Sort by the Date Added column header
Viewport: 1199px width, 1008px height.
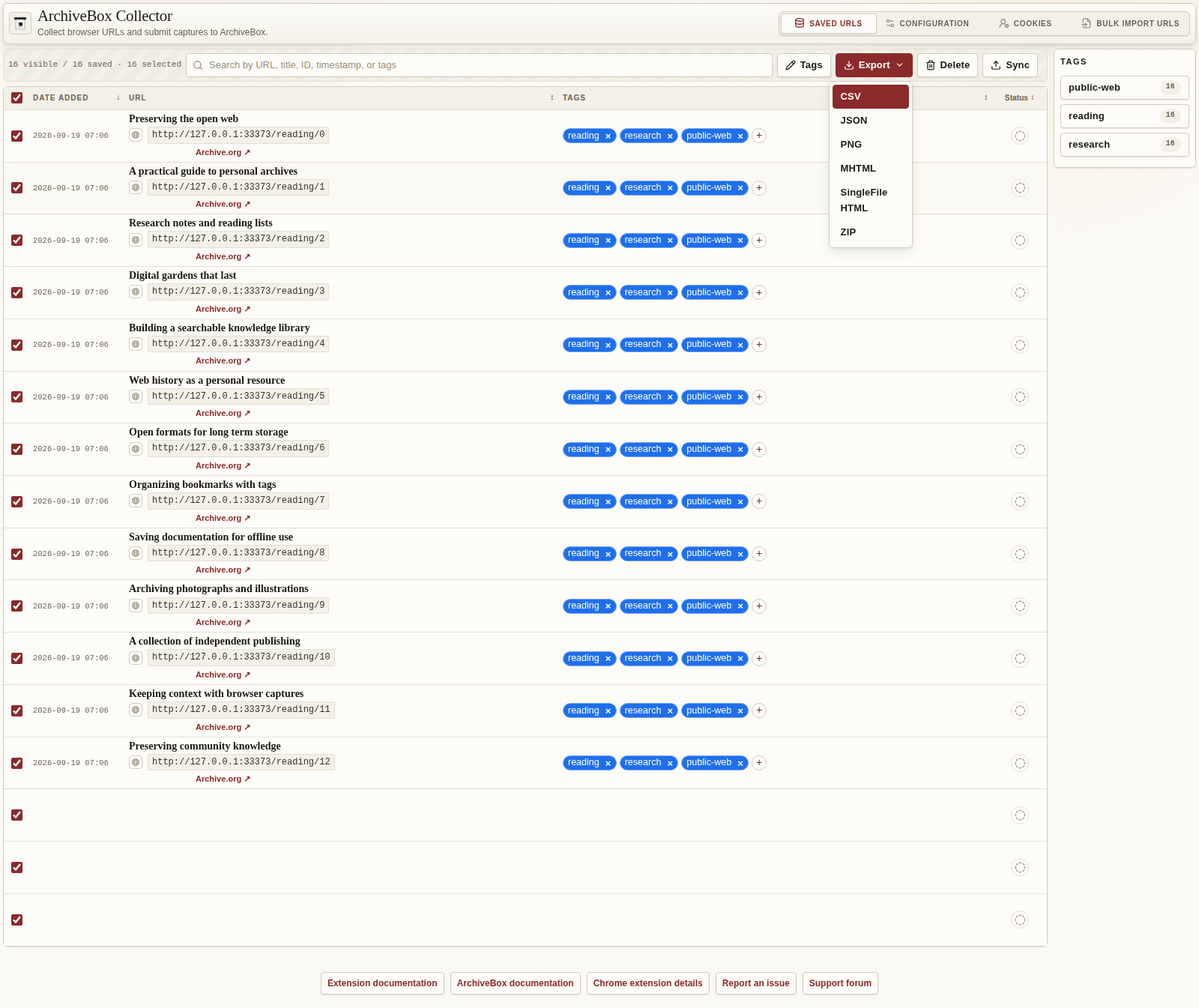click(x=61, y=97)
